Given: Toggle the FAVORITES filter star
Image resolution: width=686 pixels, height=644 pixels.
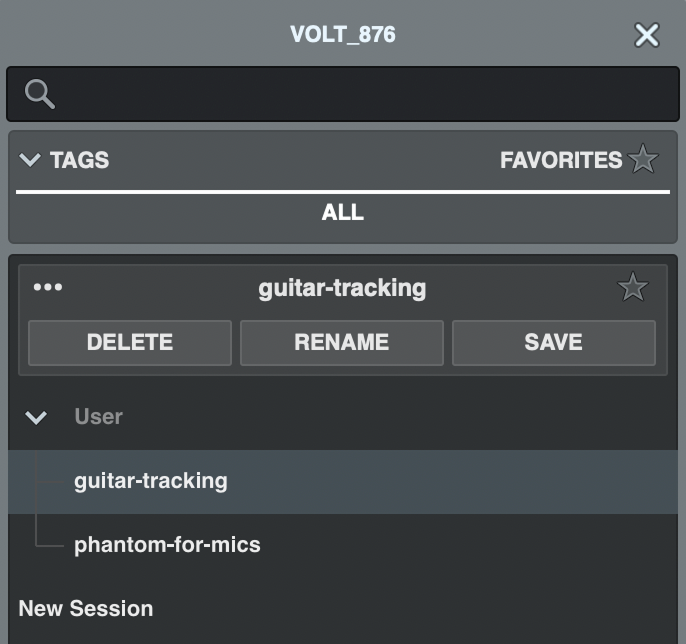Looking at the screenshot, I should point(644,160).
